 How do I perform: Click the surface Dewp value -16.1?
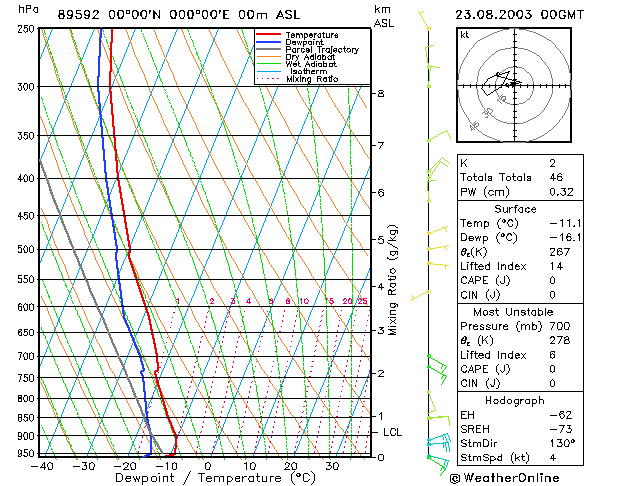[x=565, y=237]
